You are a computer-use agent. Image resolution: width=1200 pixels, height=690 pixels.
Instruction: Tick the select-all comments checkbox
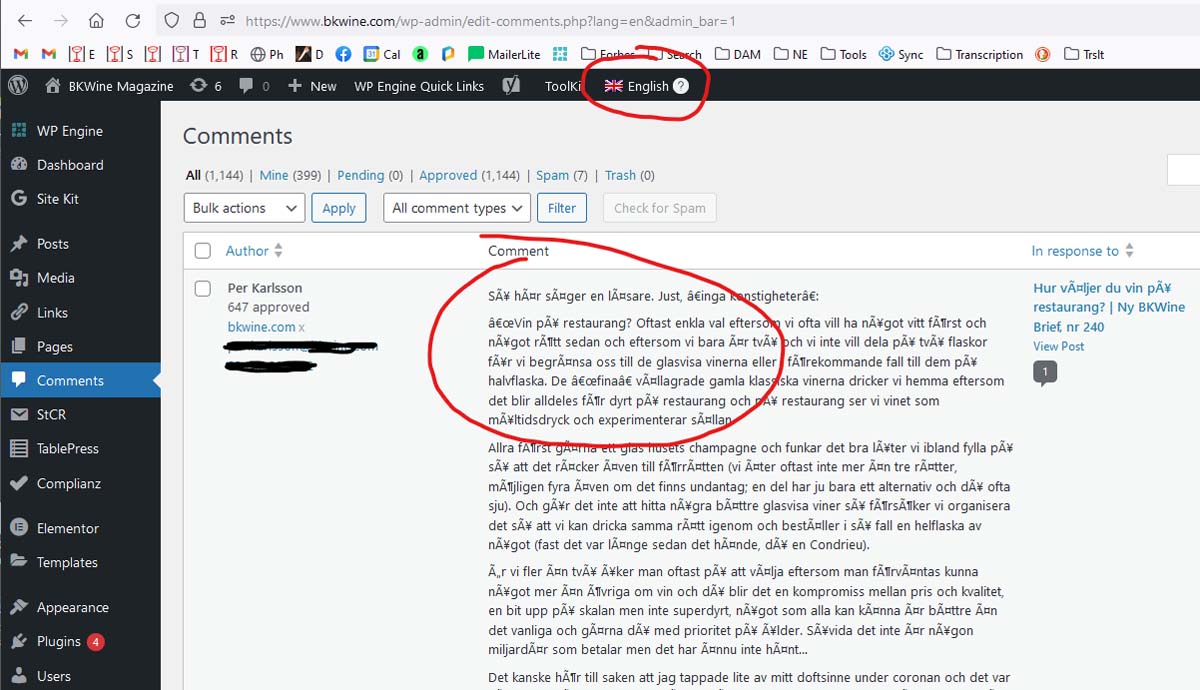pos(203,251)
